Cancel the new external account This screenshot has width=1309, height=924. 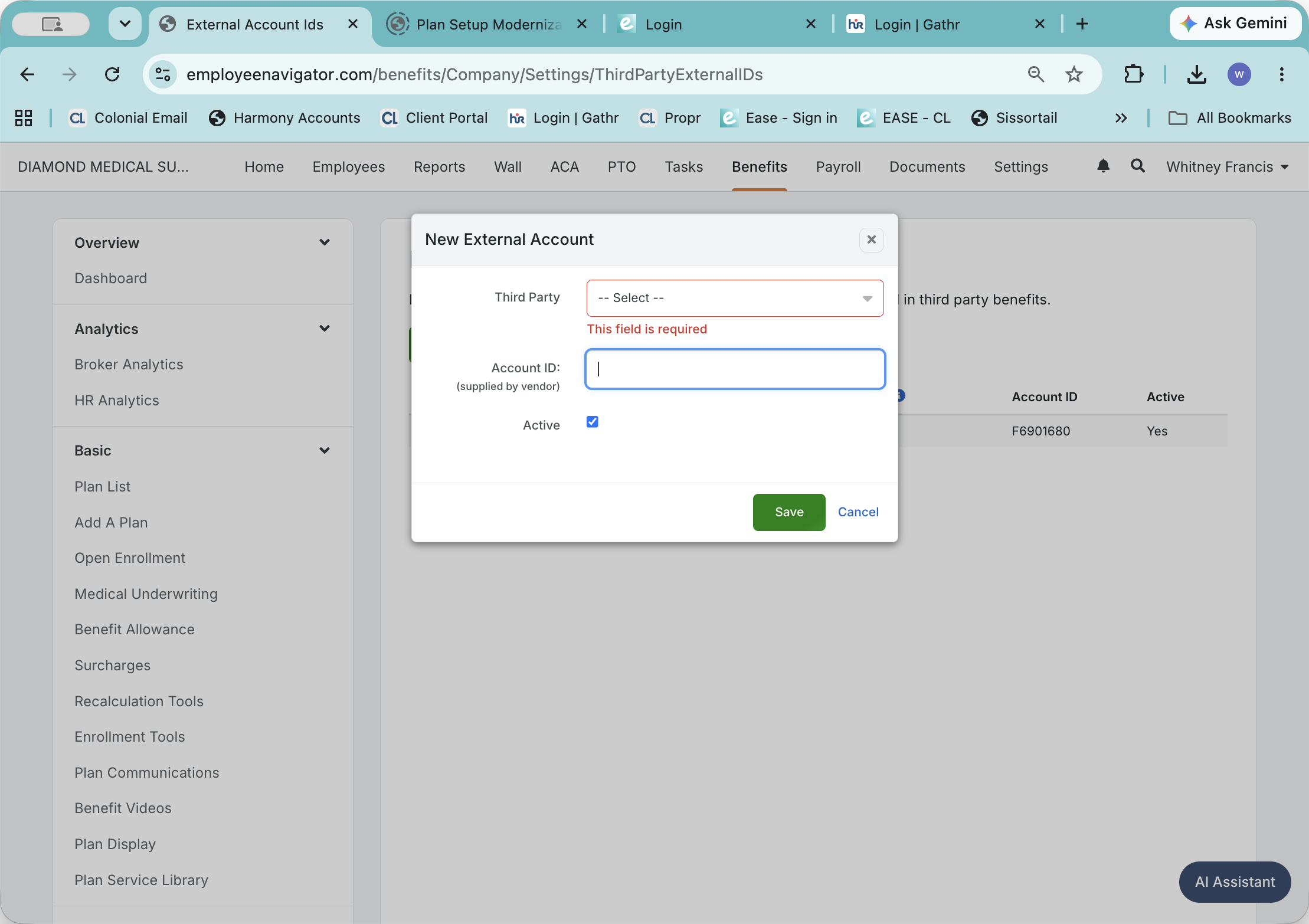tap(858, 512)
